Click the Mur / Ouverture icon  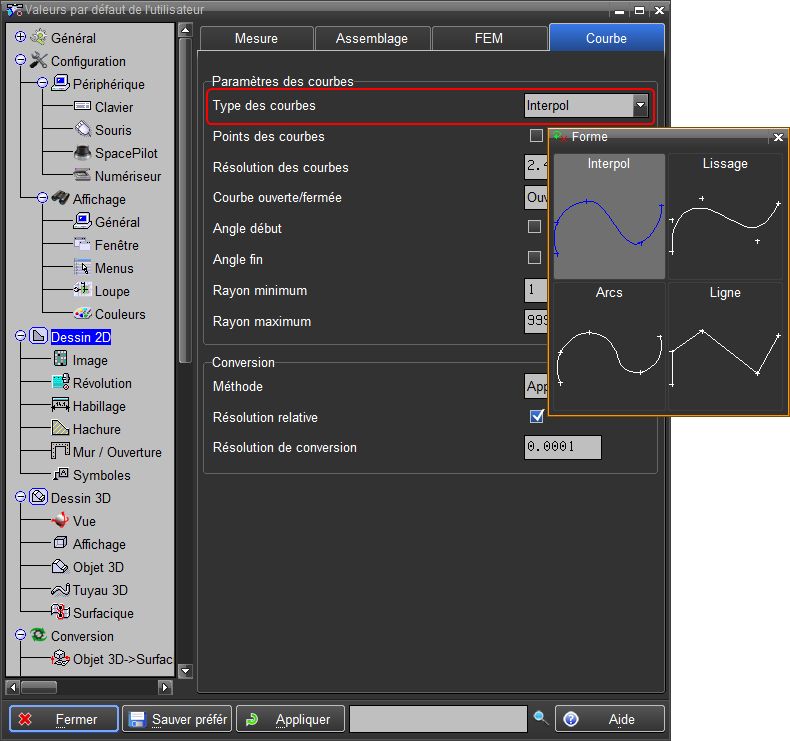[60, 452]
